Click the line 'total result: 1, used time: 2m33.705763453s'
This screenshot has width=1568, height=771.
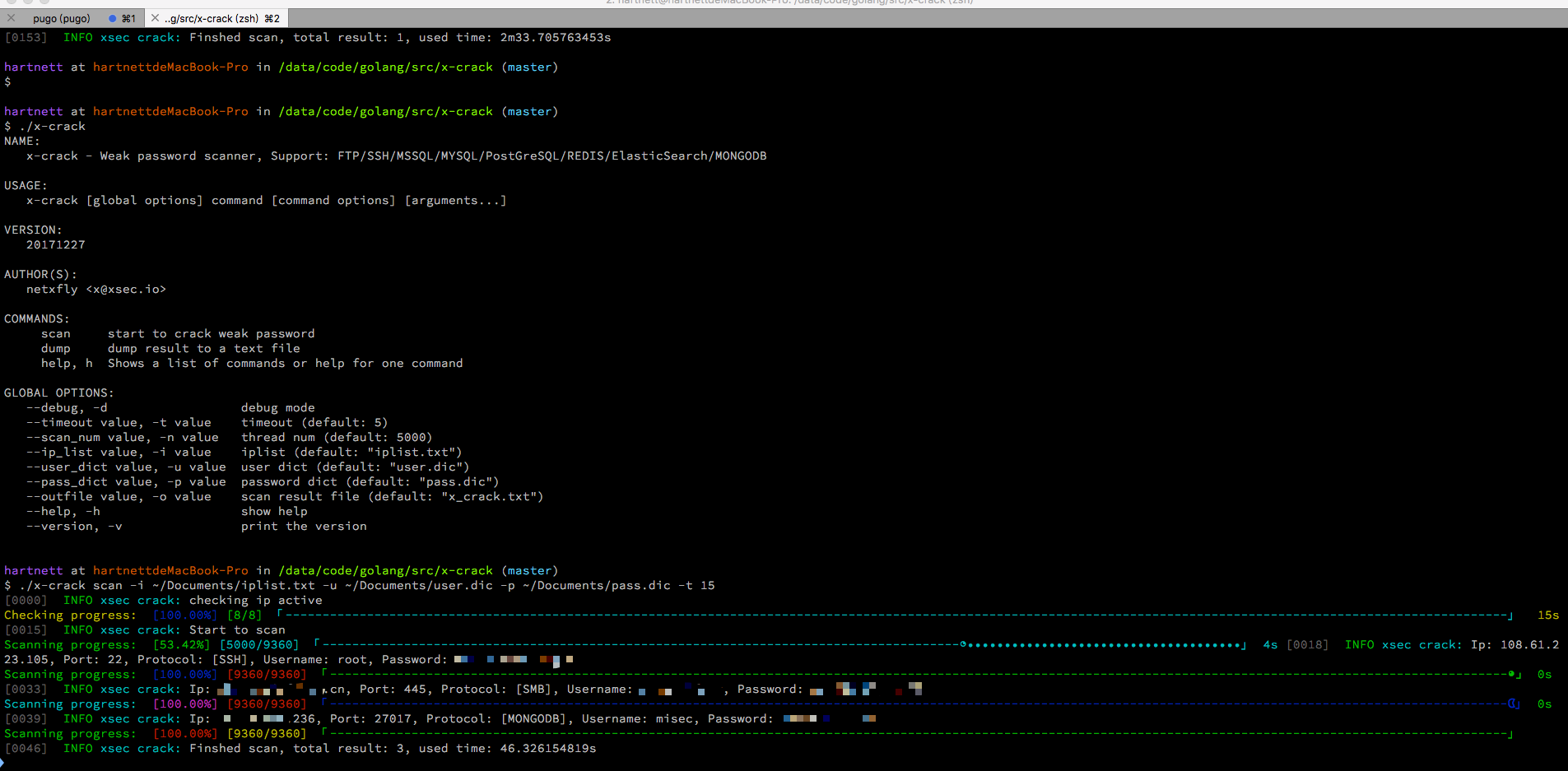[452, 38]
